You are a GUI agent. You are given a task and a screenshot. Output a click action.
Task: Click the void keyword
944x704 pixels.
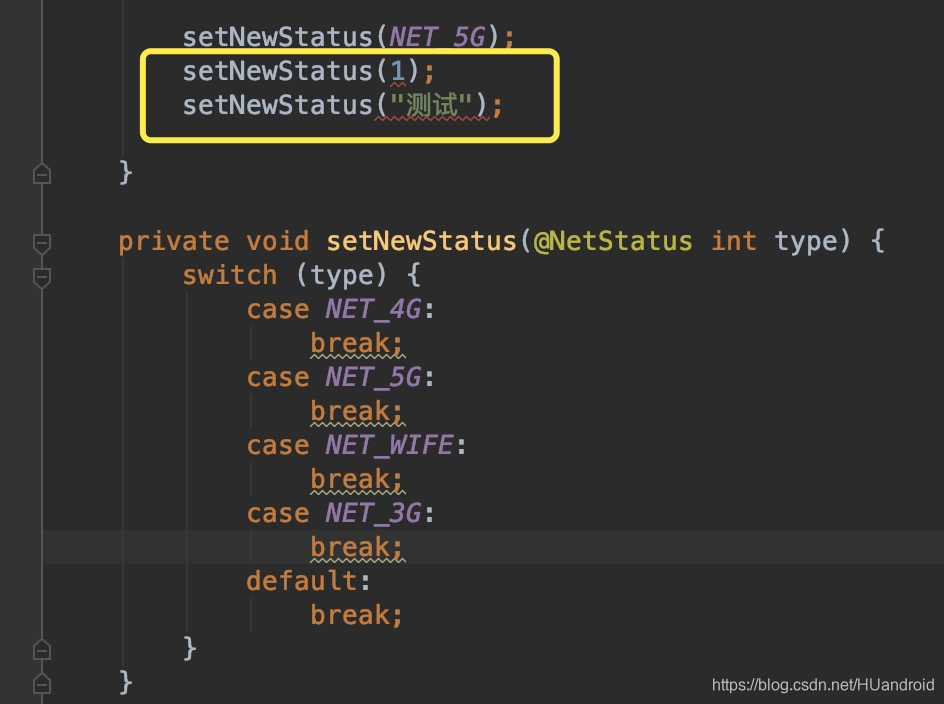(x=278, y=241)
